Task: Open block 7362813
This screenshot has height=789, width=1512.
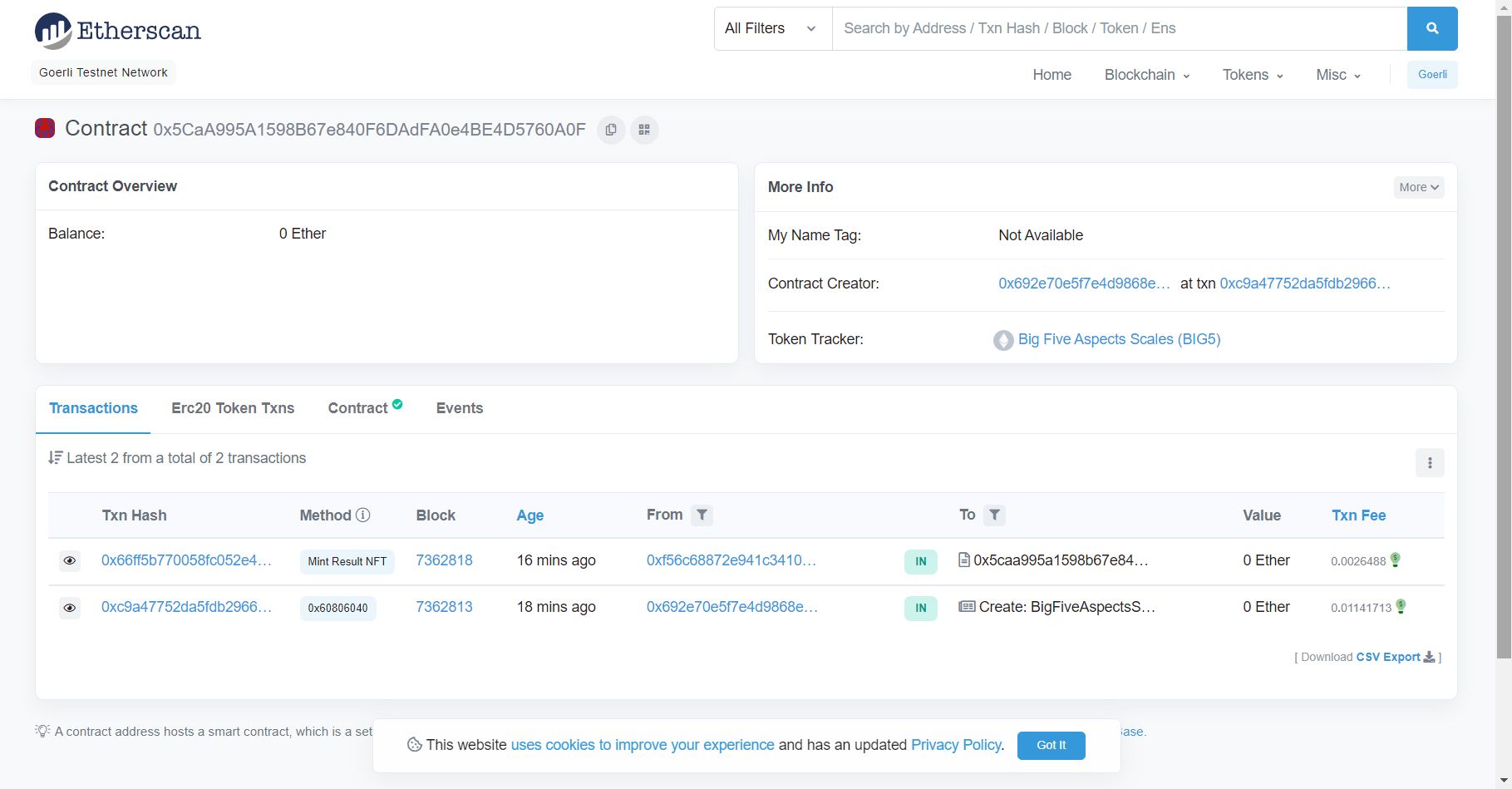Action: click(x=444, y=607)
